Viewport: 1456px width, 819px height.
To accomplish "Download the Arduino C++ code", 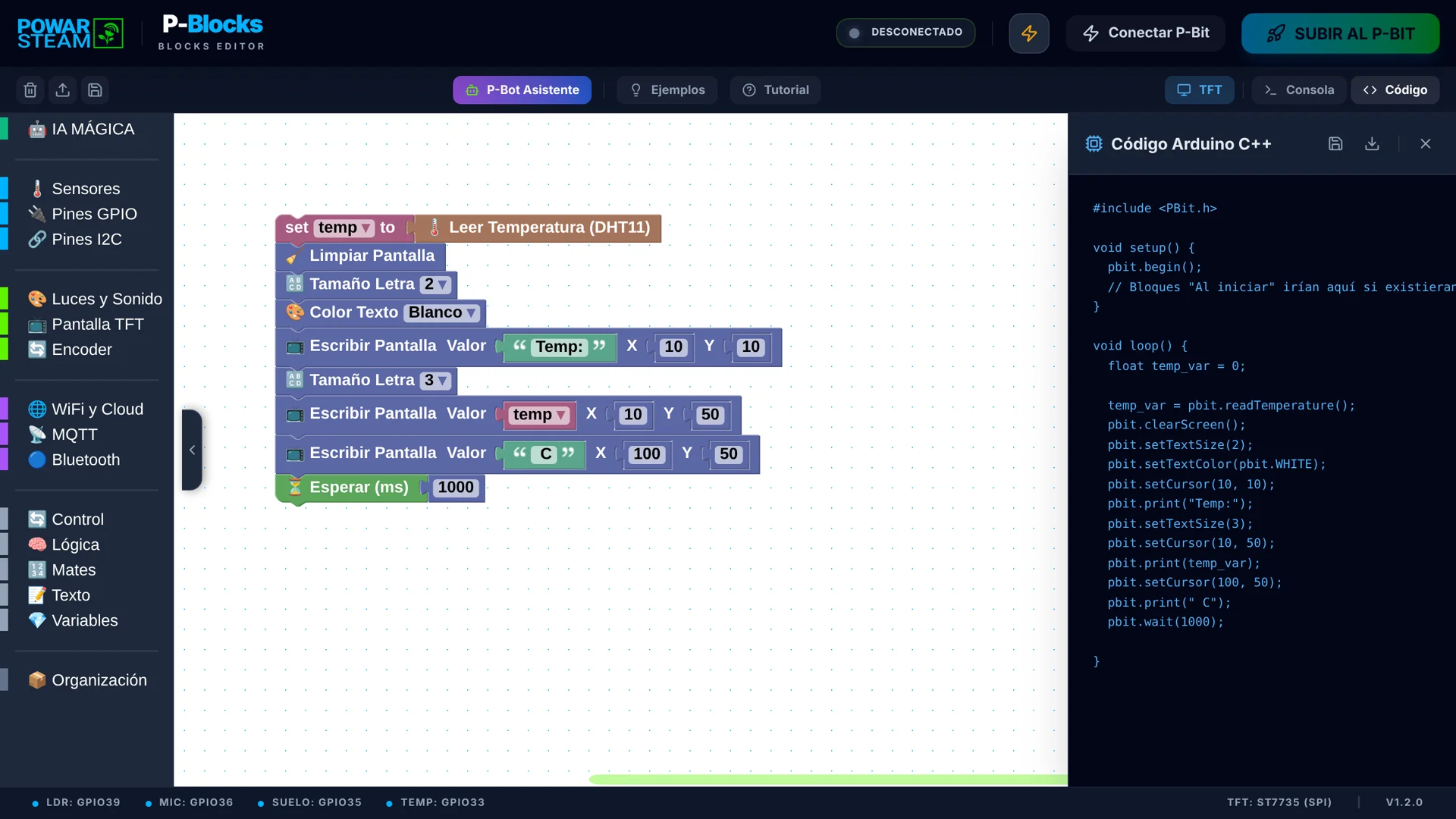I will pos(1372,144).
